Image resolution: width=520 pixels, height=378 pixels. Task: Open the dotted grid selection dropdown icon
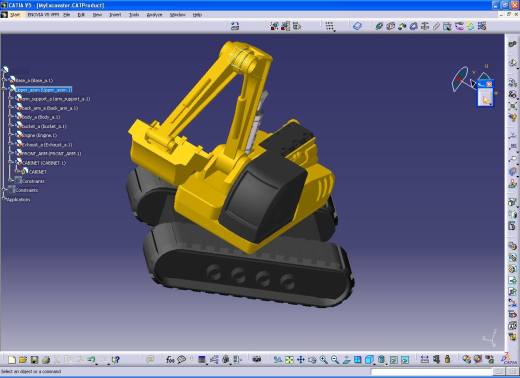(x=330, y=26)
